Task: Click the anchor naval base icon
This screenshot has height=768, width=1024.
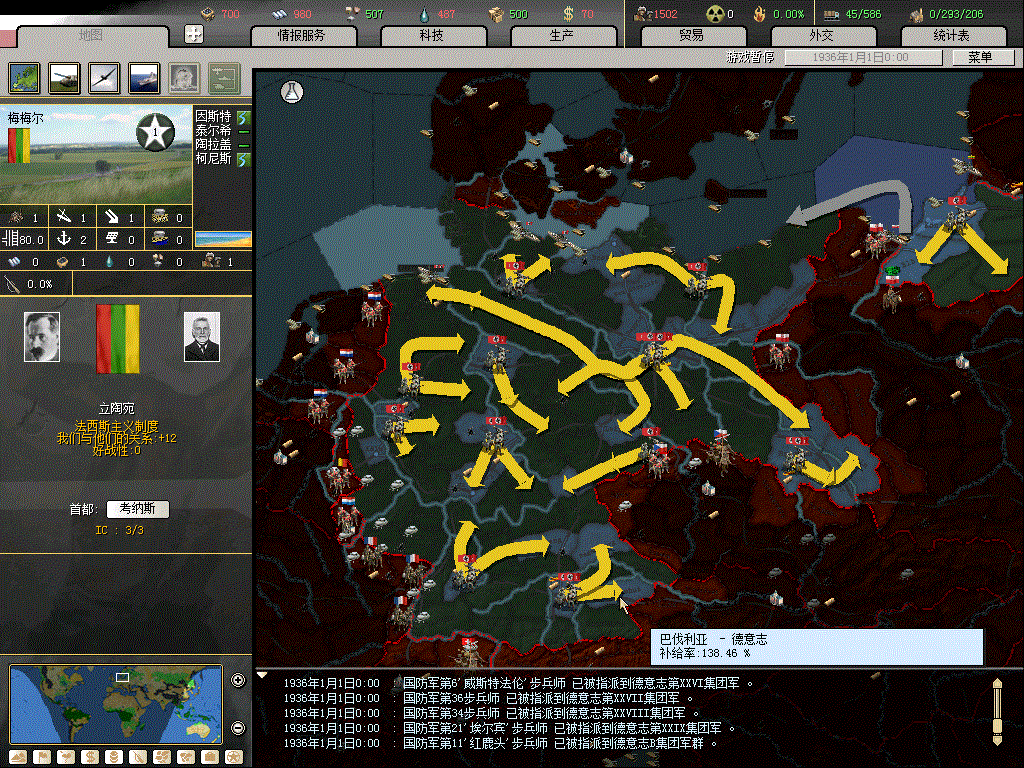Action: [63, 239]
